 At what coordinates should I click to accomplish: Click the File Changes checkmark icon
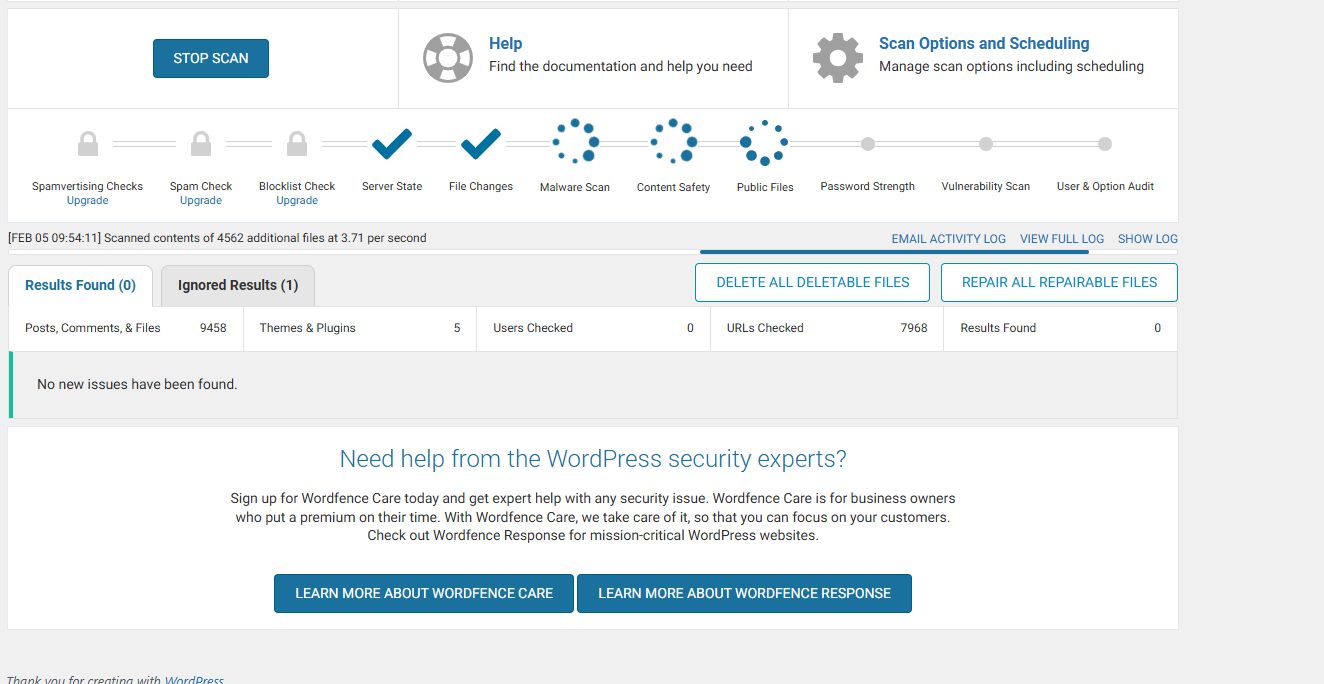(x=481, y=144)
